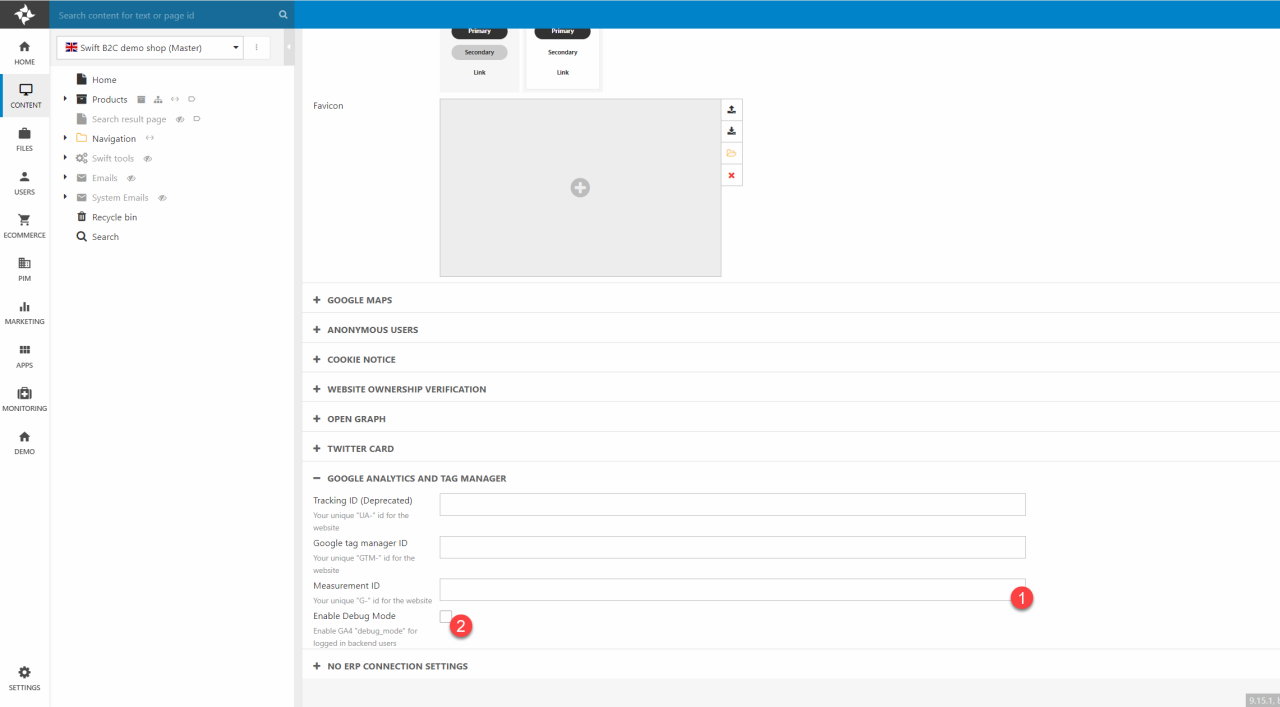The width and height of the screenshot is (1280, 707).
Task: Click the Secondary button style preview
Action: pyautogui.click(x=479, y=52)
